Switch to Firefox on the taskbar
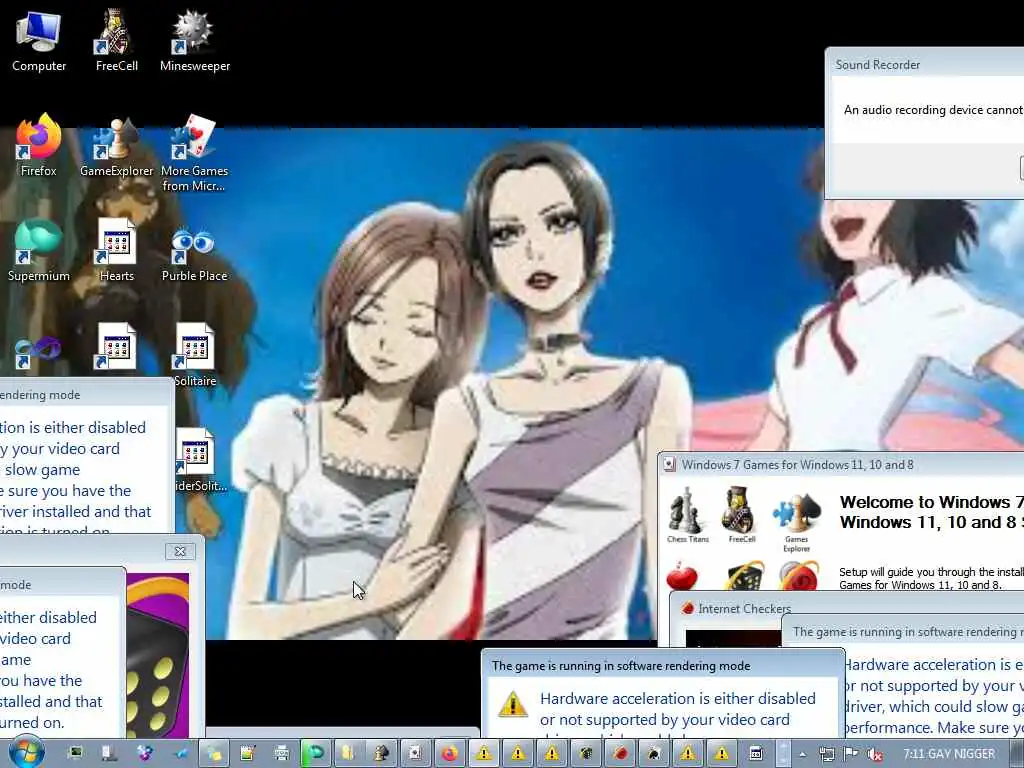 tap(449, 754)
